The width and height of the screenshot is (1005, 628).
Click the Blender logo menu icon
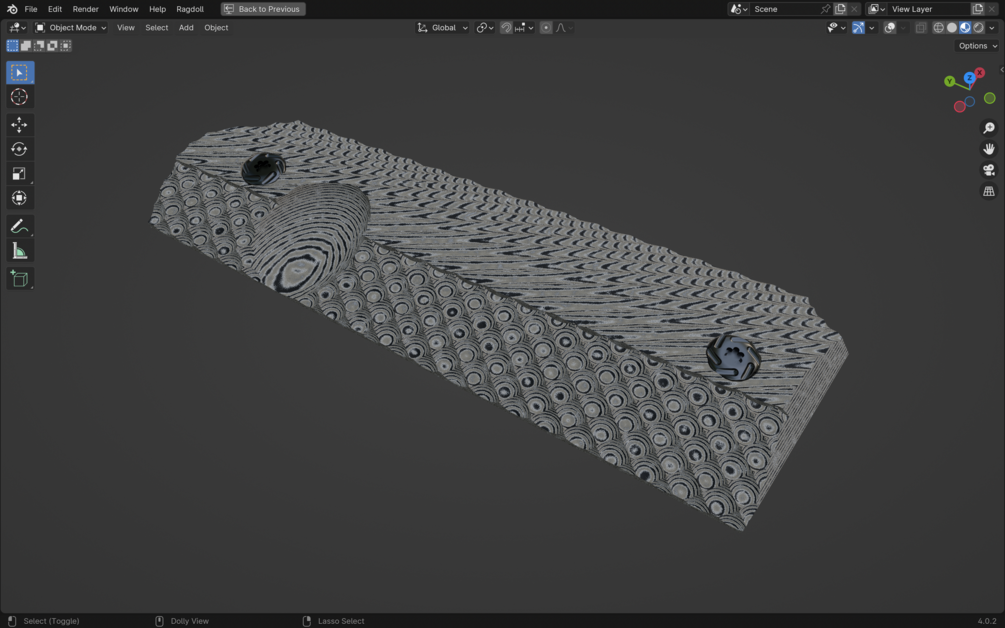(x=12, y=9)
